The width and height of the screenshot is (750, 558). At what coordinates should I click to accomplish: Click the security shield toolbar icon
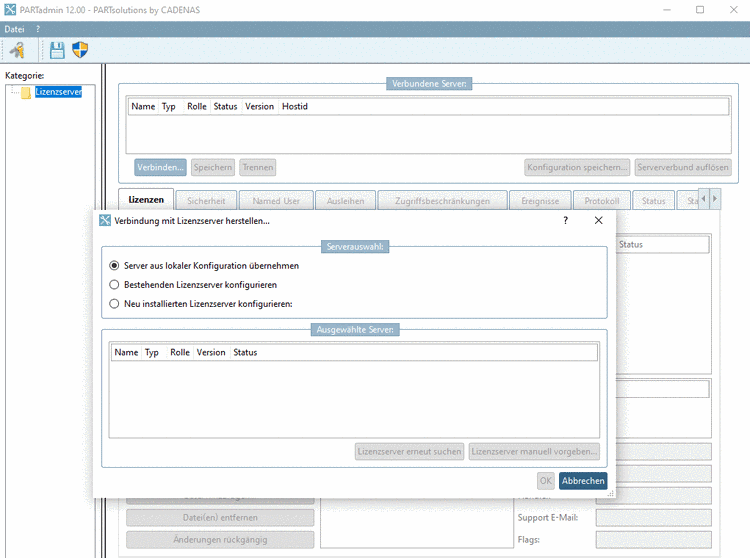80,50
